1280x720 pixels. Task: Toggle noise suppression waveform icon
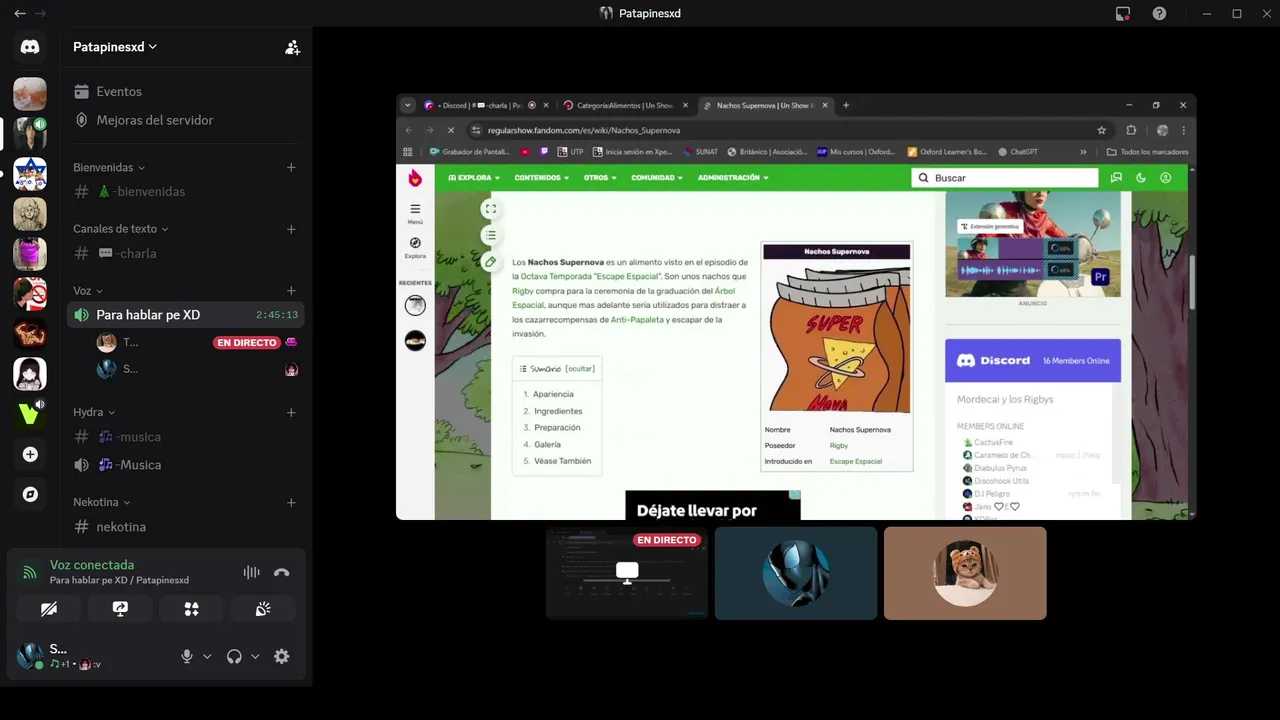tap(251, 572)
